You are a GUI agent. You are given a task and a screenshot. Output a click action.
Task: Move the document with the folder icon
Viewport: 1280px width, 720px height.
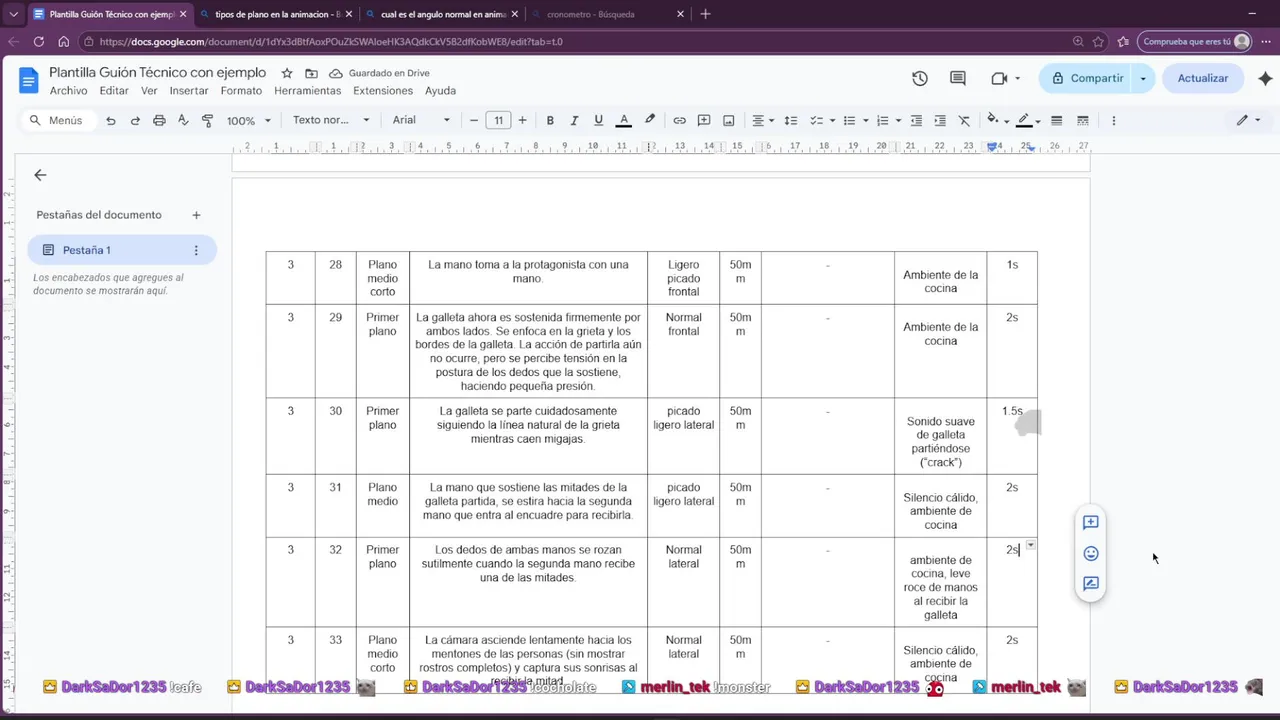311,73
